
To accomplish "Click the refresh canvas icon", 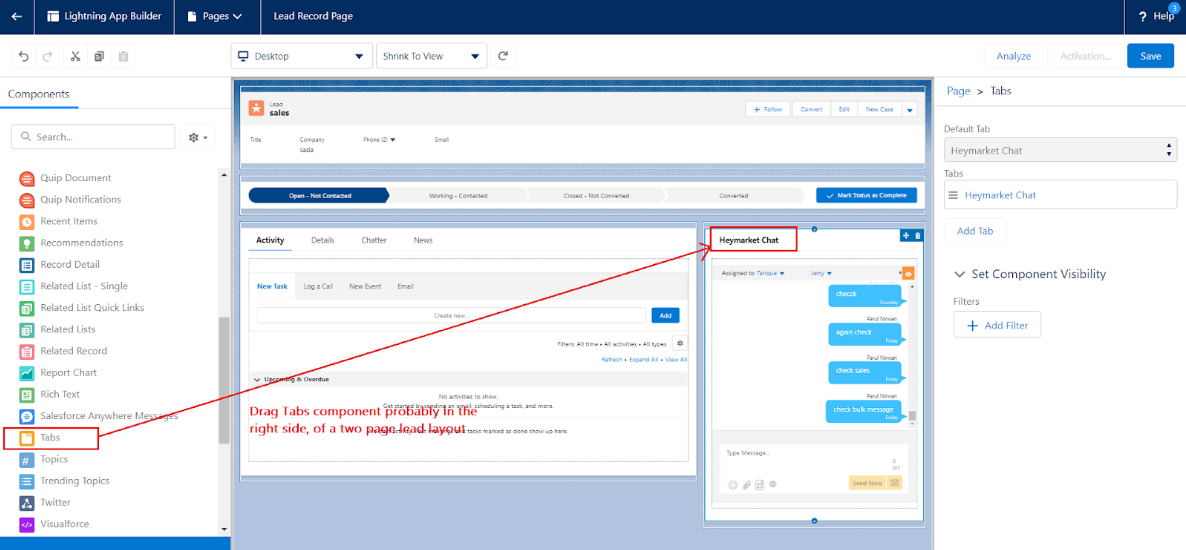I will [502, 56].
